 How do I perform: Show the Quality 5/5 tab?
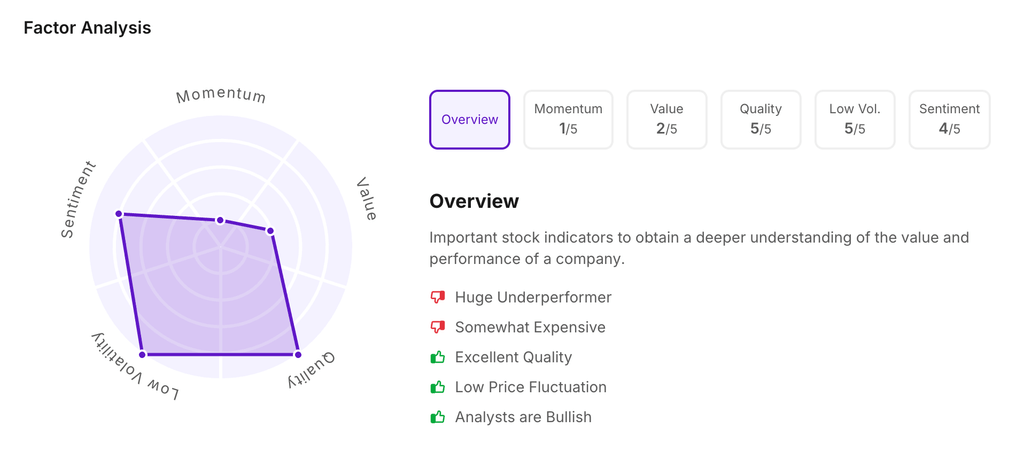760,120
